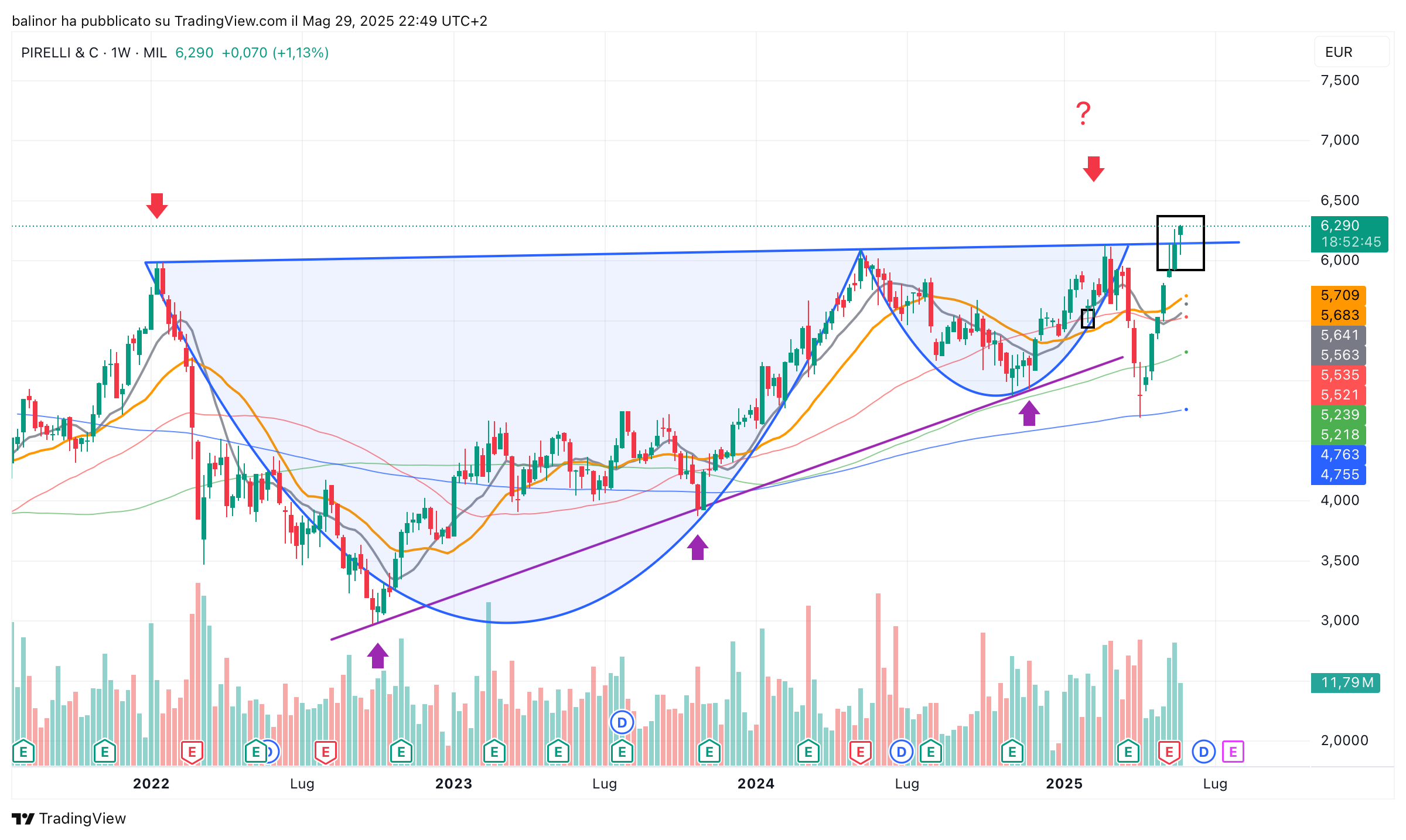Screen dimensions: 1406x840
Task: Click the red 5,535 price label
Action: (x=1339, y=375)
